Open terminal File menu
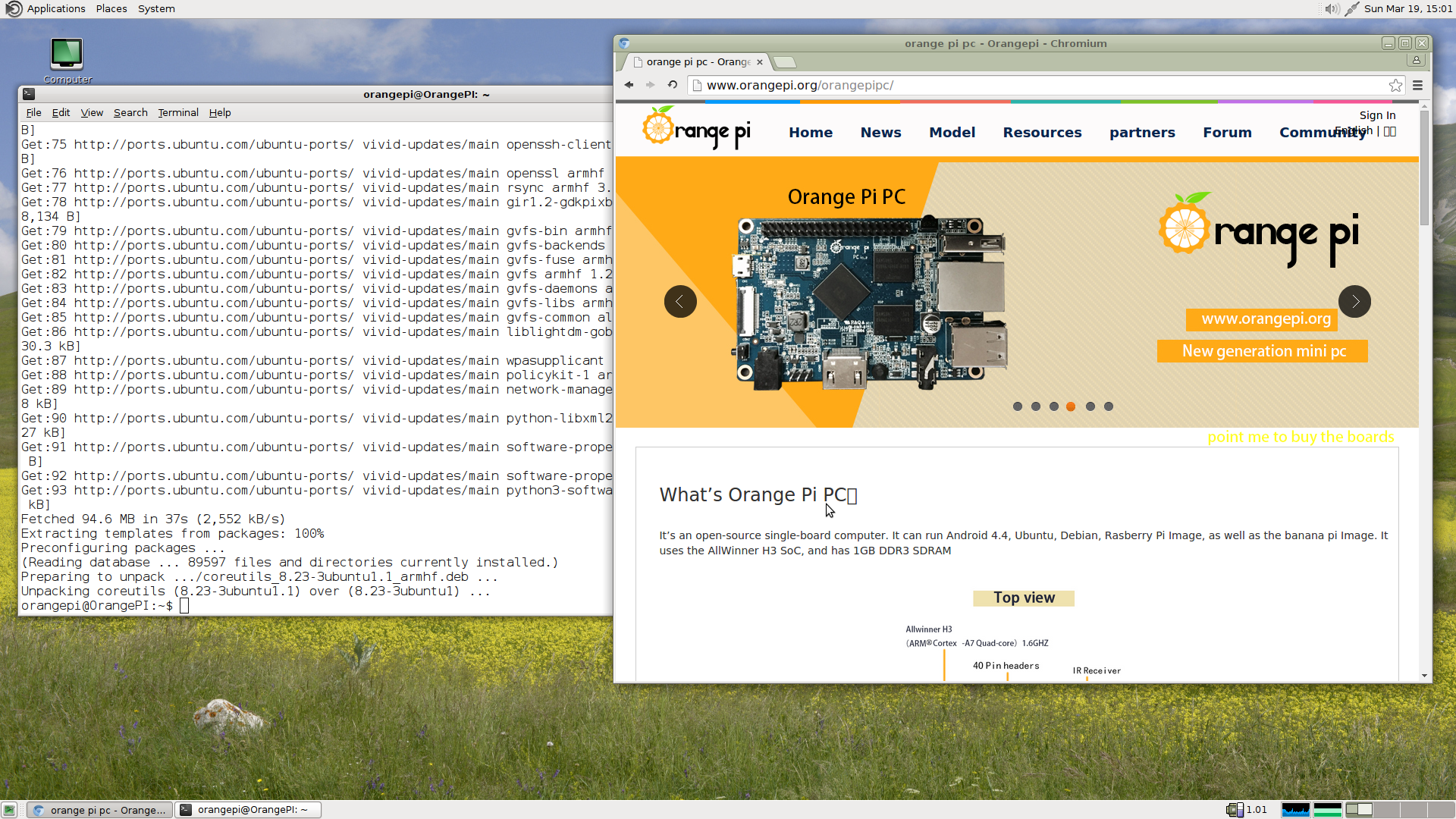1456x819 pixels. 34,112
